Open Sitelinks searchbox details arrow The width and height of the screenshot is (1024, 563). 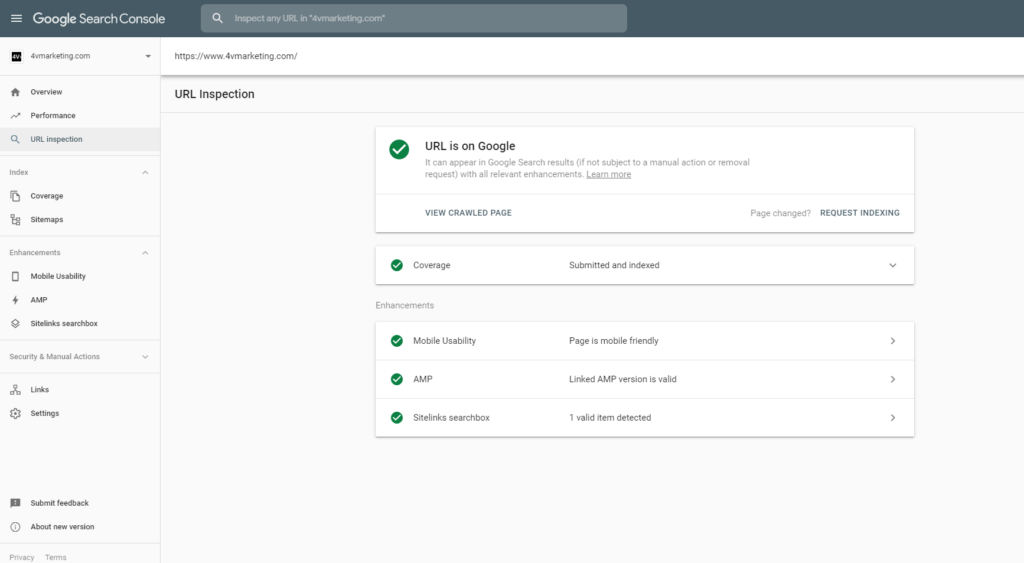coord(892,417)
